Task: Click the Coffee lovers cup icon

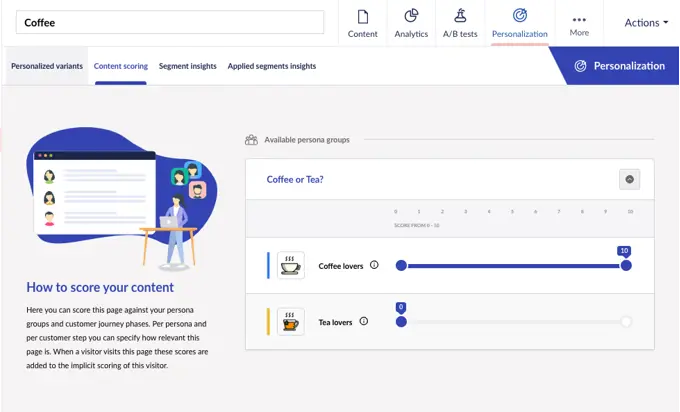Action: [291, 265]
